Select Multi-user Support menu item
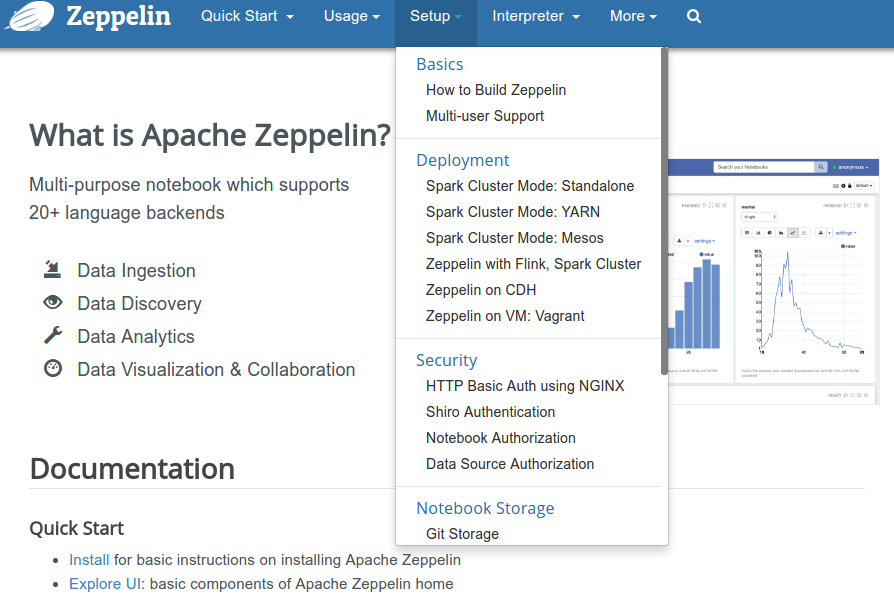894x600 pixels. tap(485, 116)
